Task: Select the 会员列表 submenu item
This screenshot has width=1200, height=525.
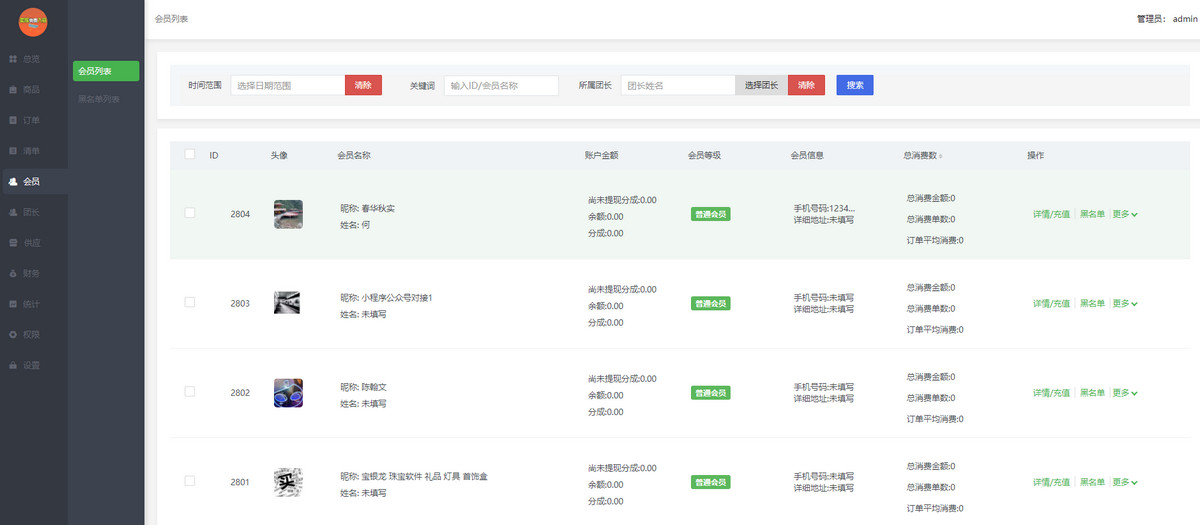Action: click(105, 71)
